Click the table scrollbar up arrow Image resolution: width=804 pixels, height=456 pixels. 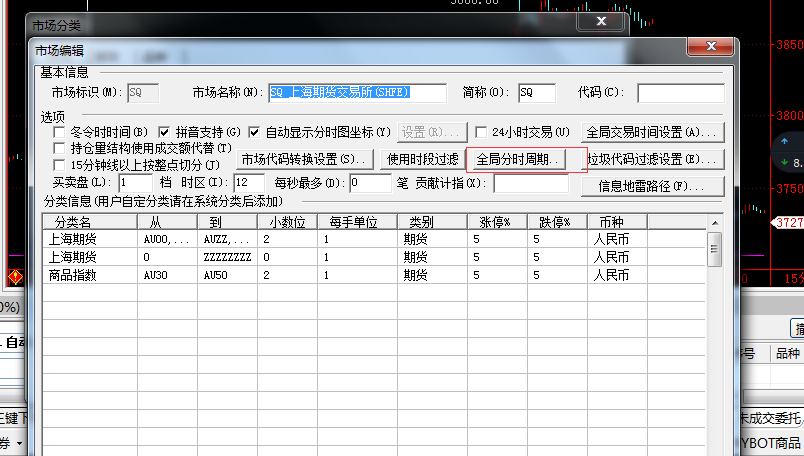coord(715,223)
